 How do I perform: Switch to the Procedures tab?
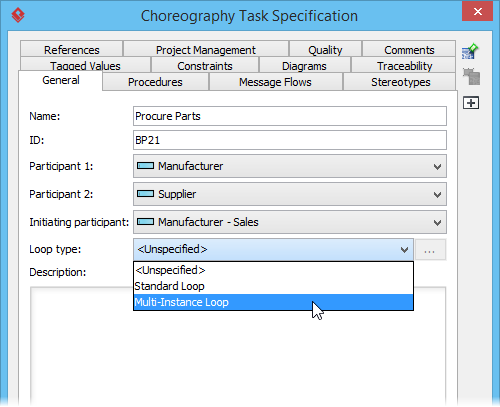tap(155, 82)
